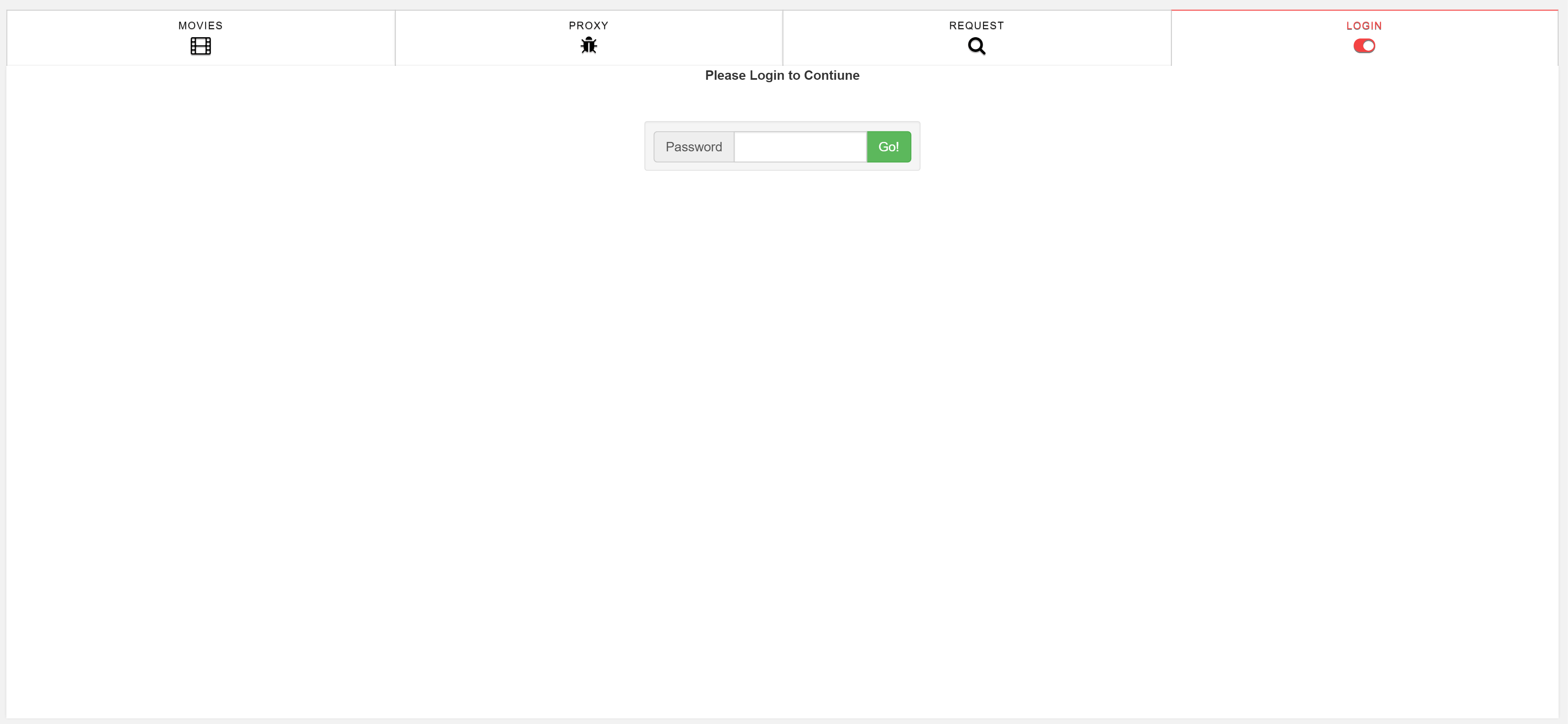Click the Please Login to Contiune heading
Viewport: 1568px width, 724px height.
tap(782, 75)
